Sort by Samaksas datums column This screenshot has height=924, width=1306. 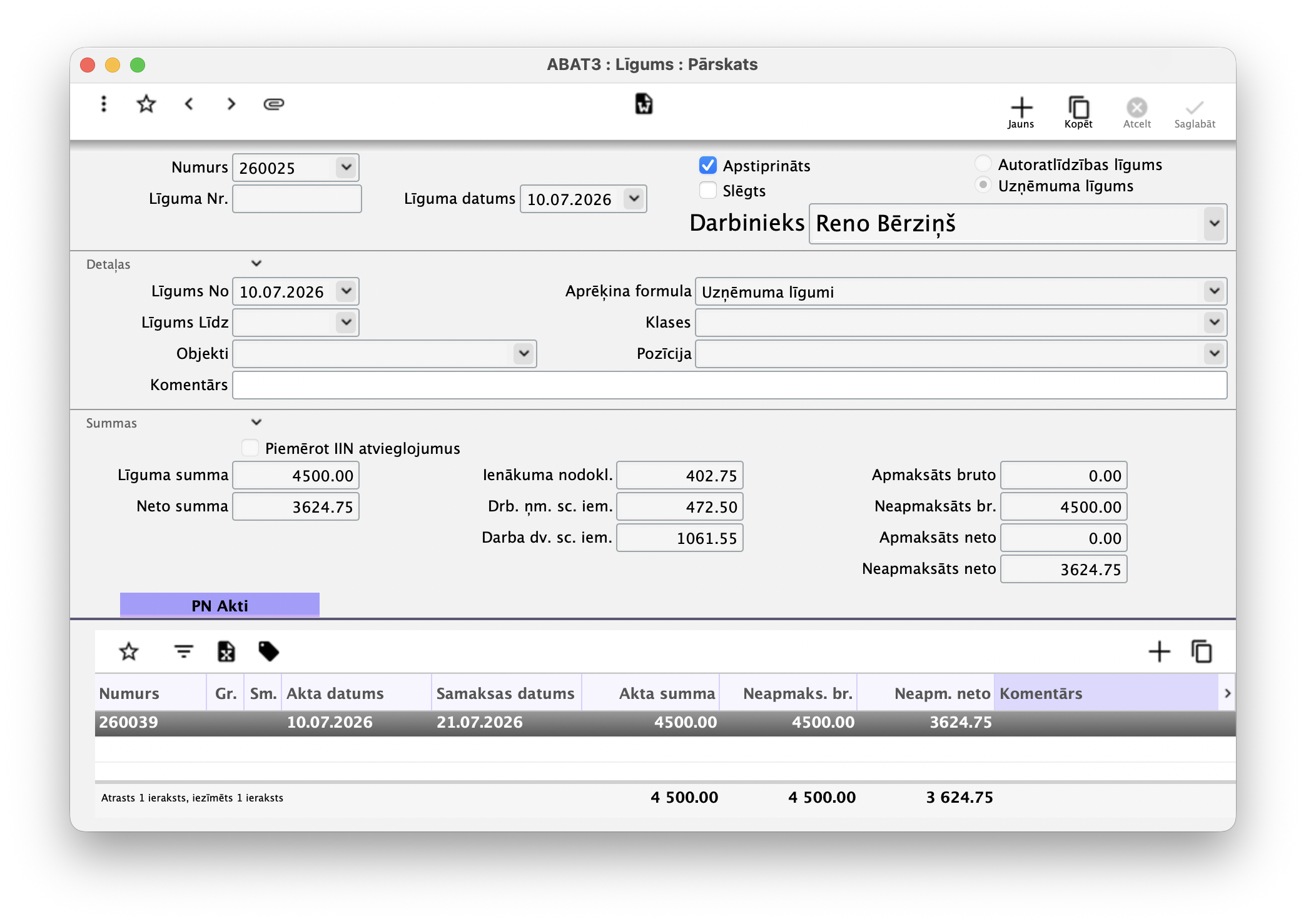pos(506,693)
